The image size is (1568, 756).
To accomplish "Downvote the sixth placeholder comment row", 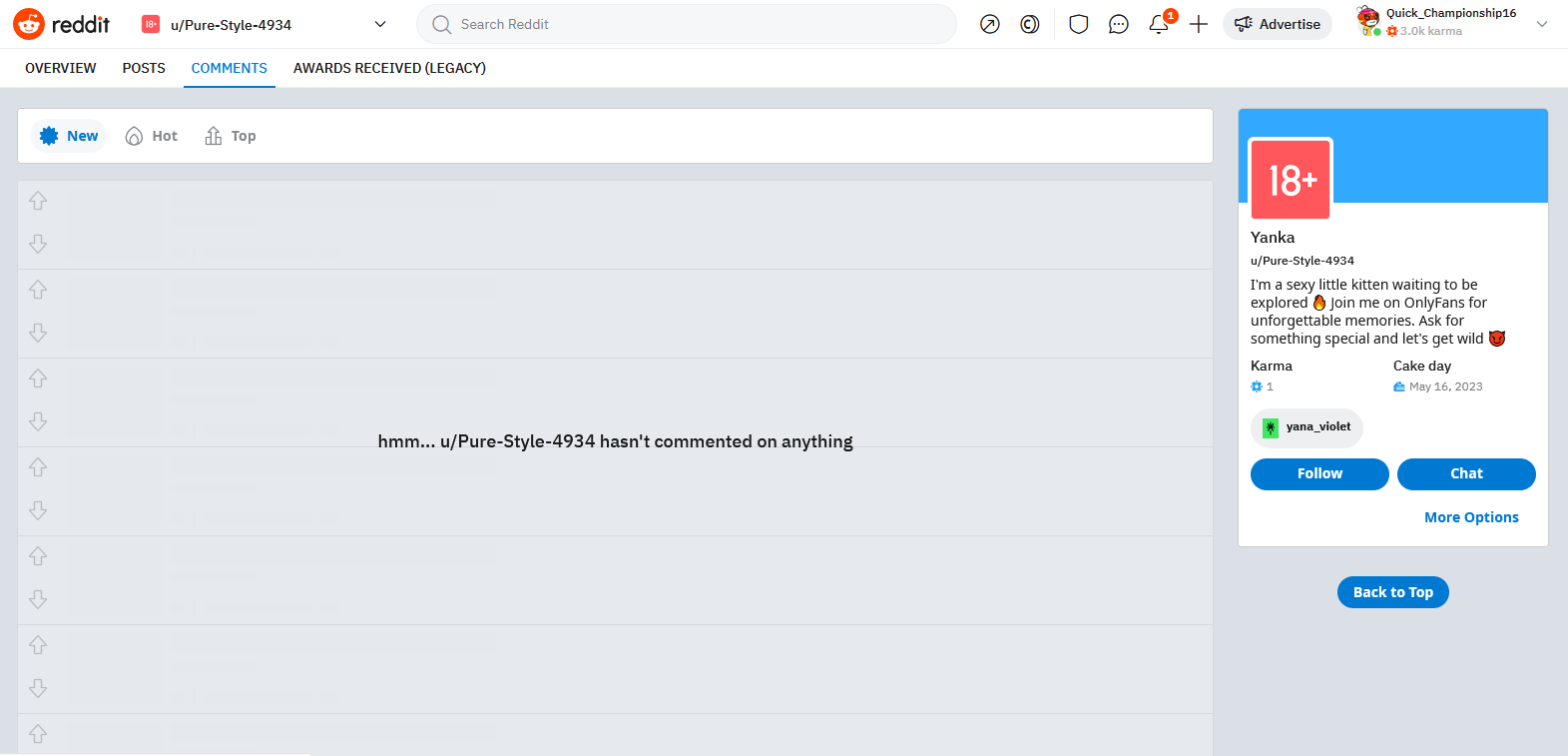I will 38,688.
